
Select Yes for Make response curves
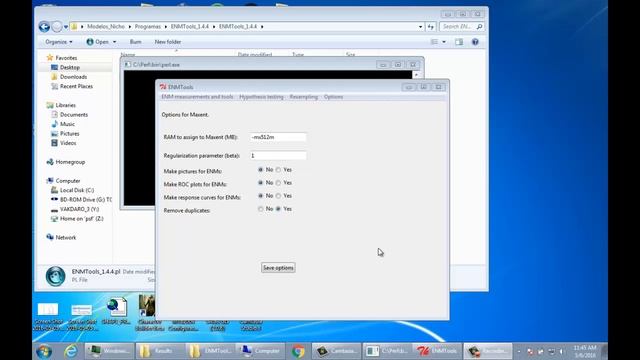(x=278, y=196)
